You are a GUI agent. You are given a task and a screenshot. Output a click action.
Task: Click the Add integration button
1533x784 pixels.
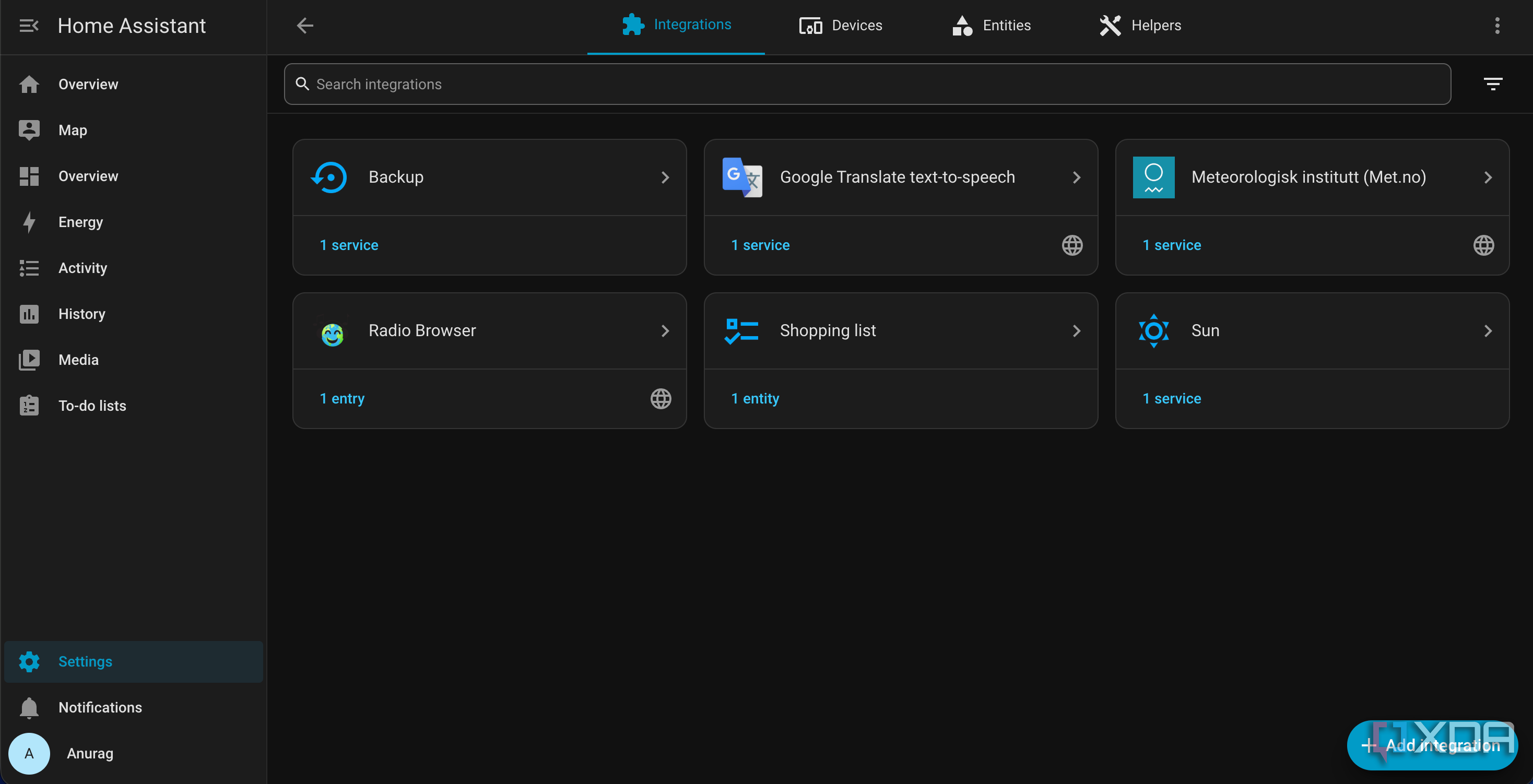point(1432,745)
